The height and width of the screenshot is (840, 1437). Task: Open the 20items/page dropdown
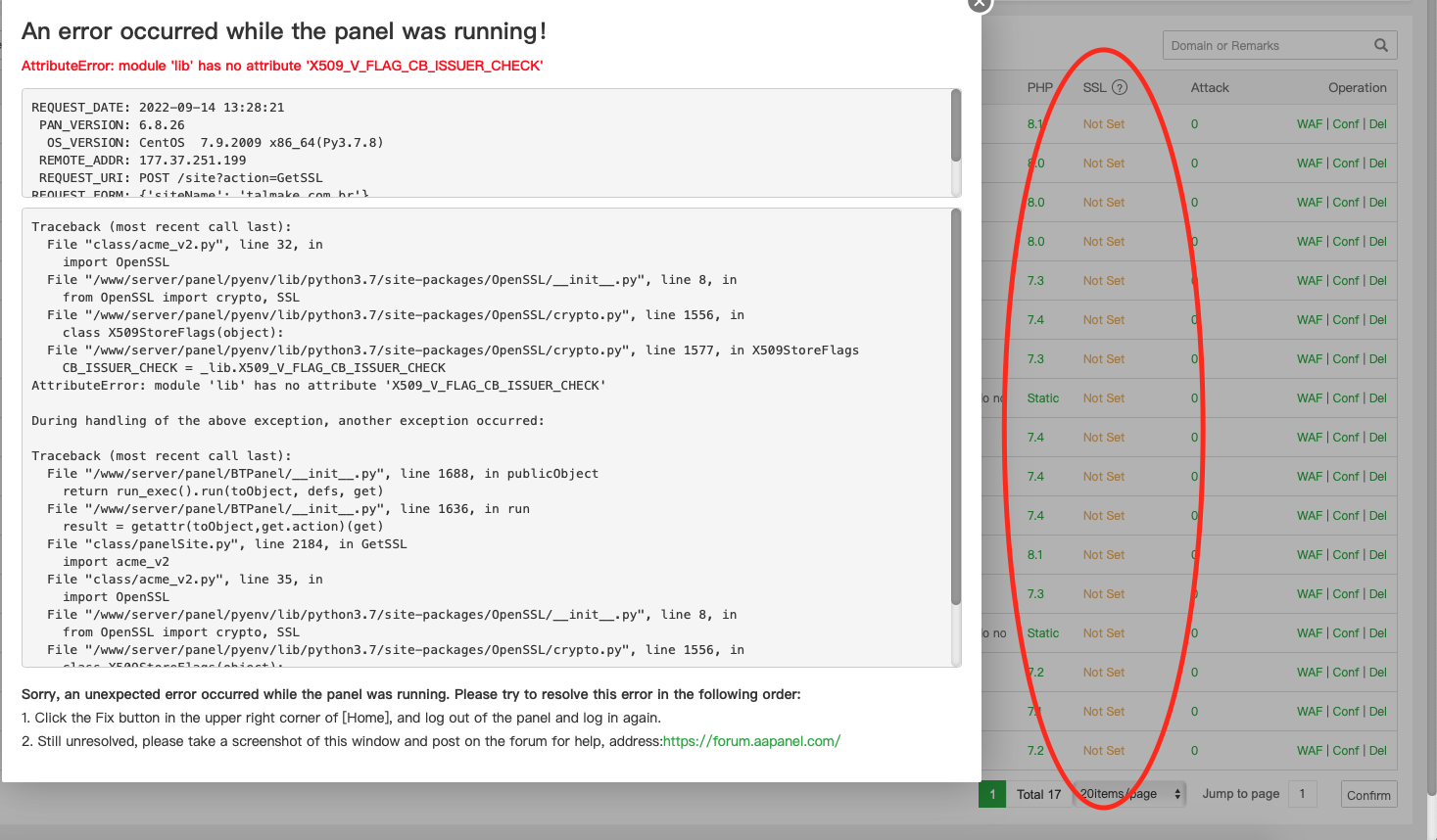point(1130,794)
